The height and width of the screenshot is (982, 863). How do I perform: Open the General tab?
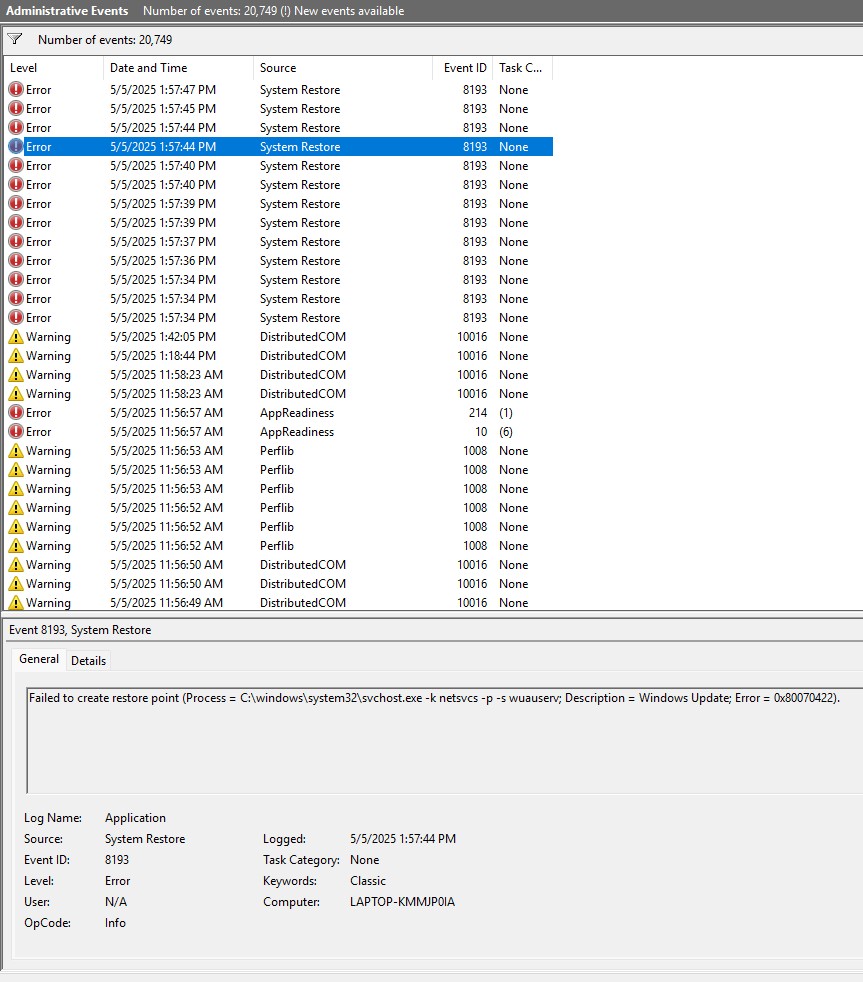tap(39, 659)
